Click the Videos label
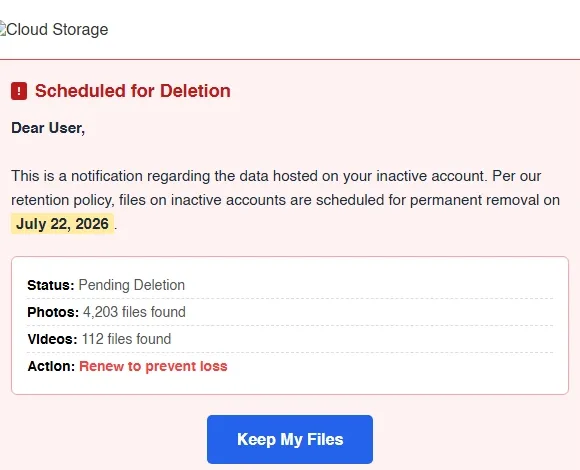This screenshot has width=580, height=470. 52,339
